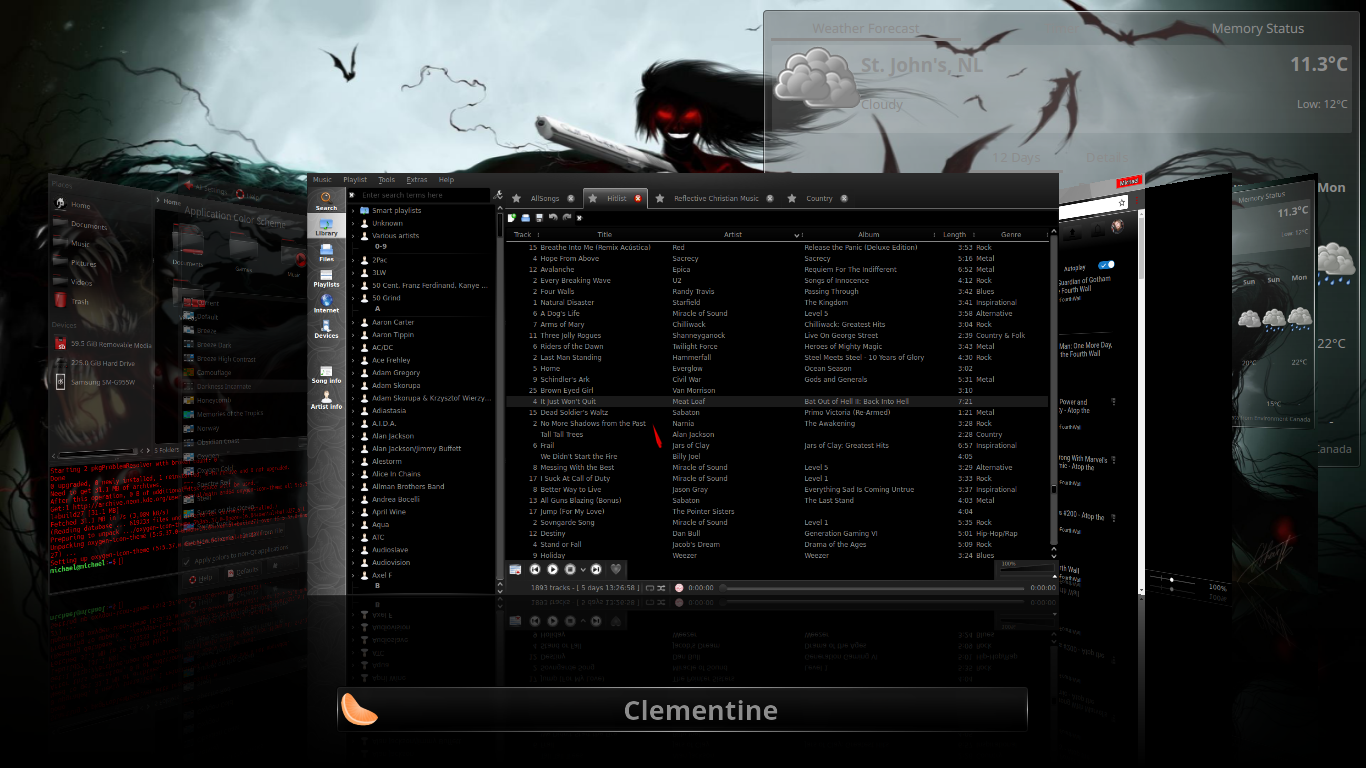Select the song We Didn't Start the Fire
The height and width of the screenshot is (768, 1366).
click(x=776, y=456)
